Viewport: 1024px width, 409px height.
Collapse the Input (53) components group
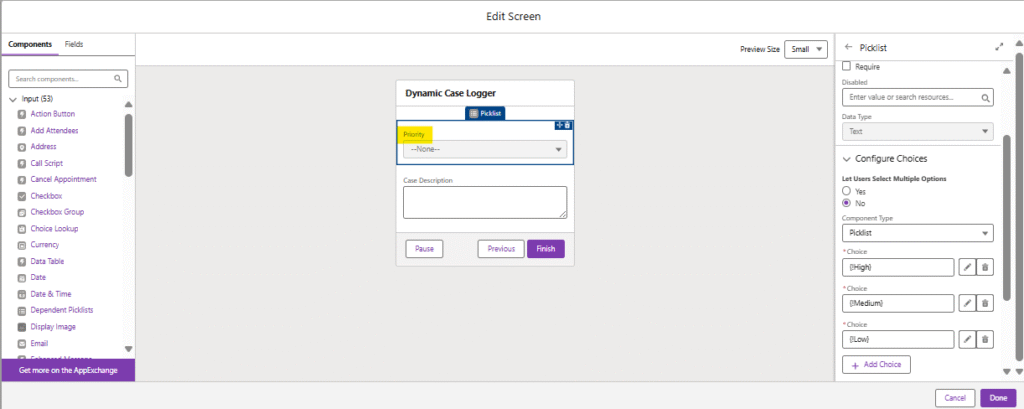[13, 99]
